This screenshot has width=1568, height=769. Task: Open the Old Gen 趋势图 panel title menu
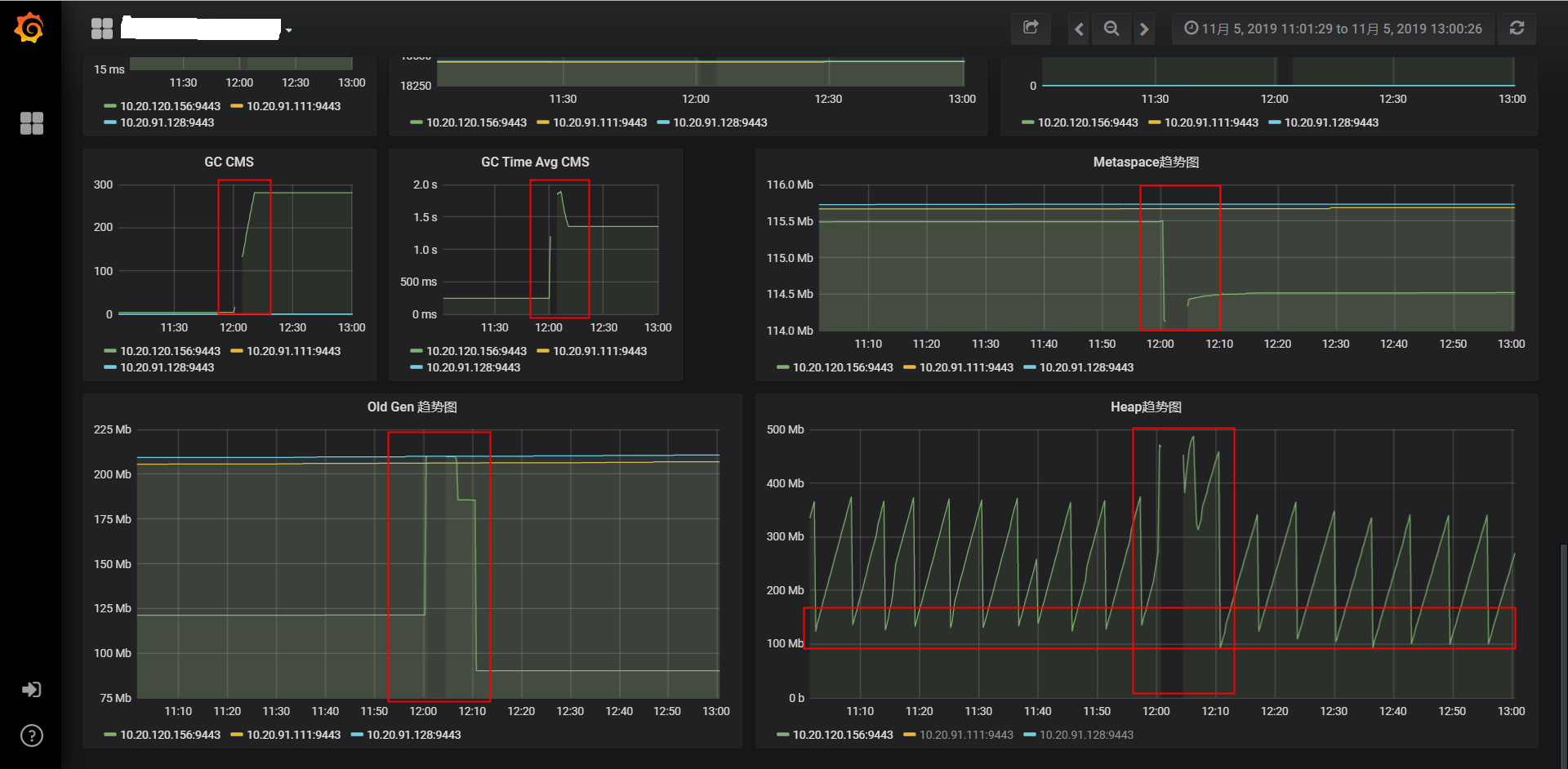point(412,407)
